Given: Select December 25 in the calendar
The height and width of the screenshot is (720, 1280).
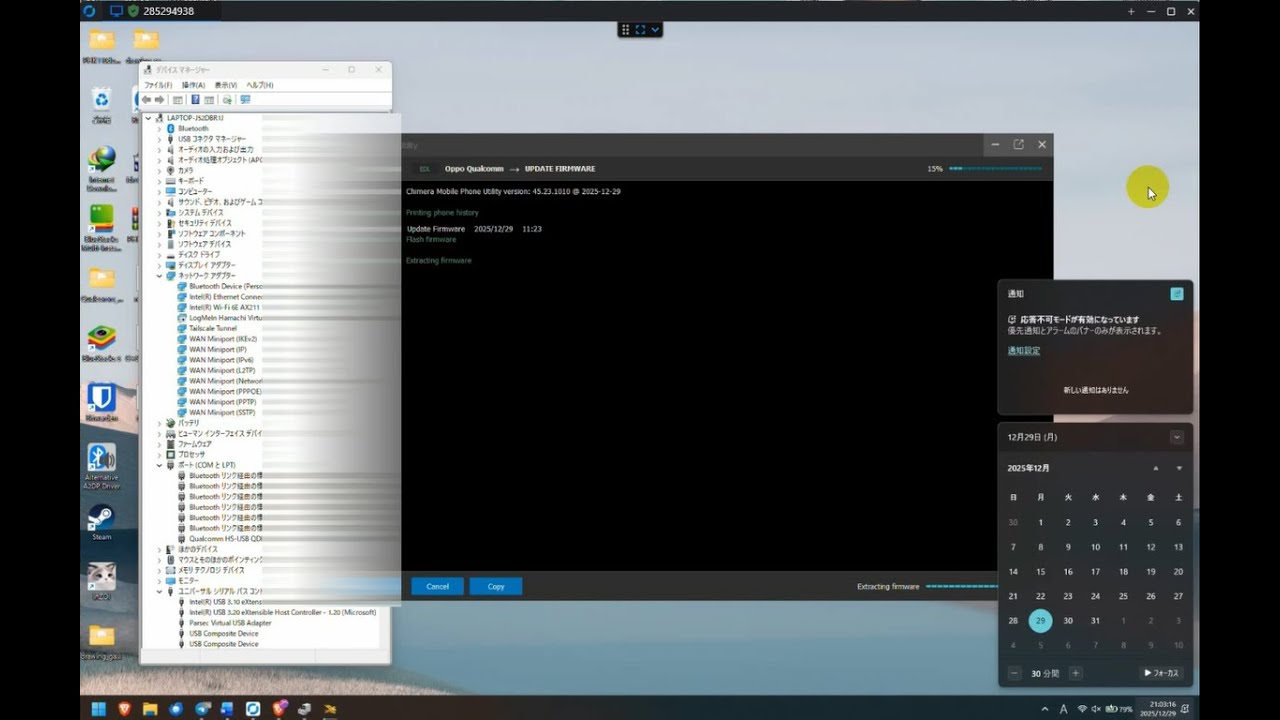Looking at the screenshot, I should click(x=1123, y=596).
